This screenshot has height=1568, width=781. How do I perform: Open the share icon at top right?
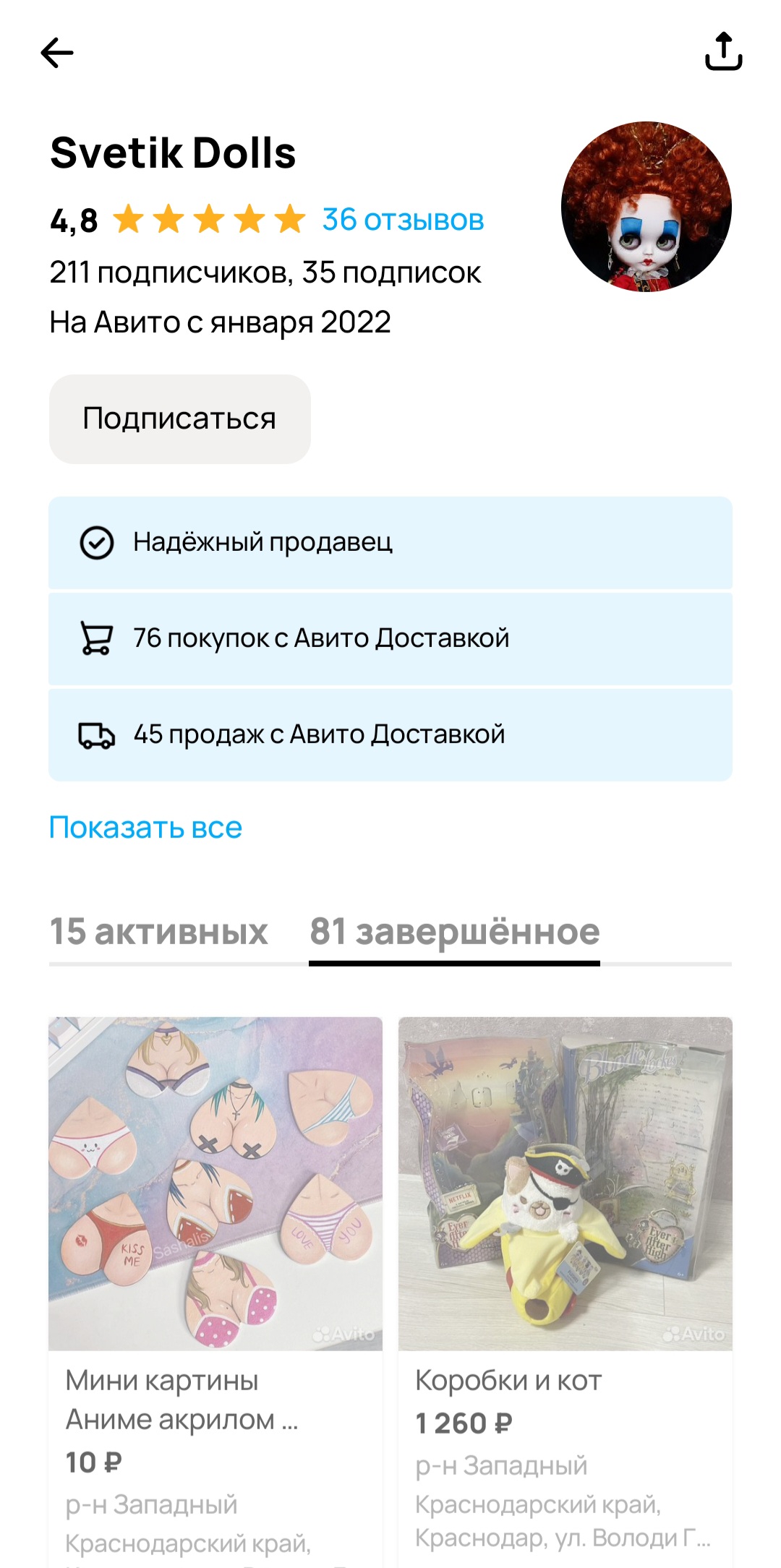click(x=724, y=51)
